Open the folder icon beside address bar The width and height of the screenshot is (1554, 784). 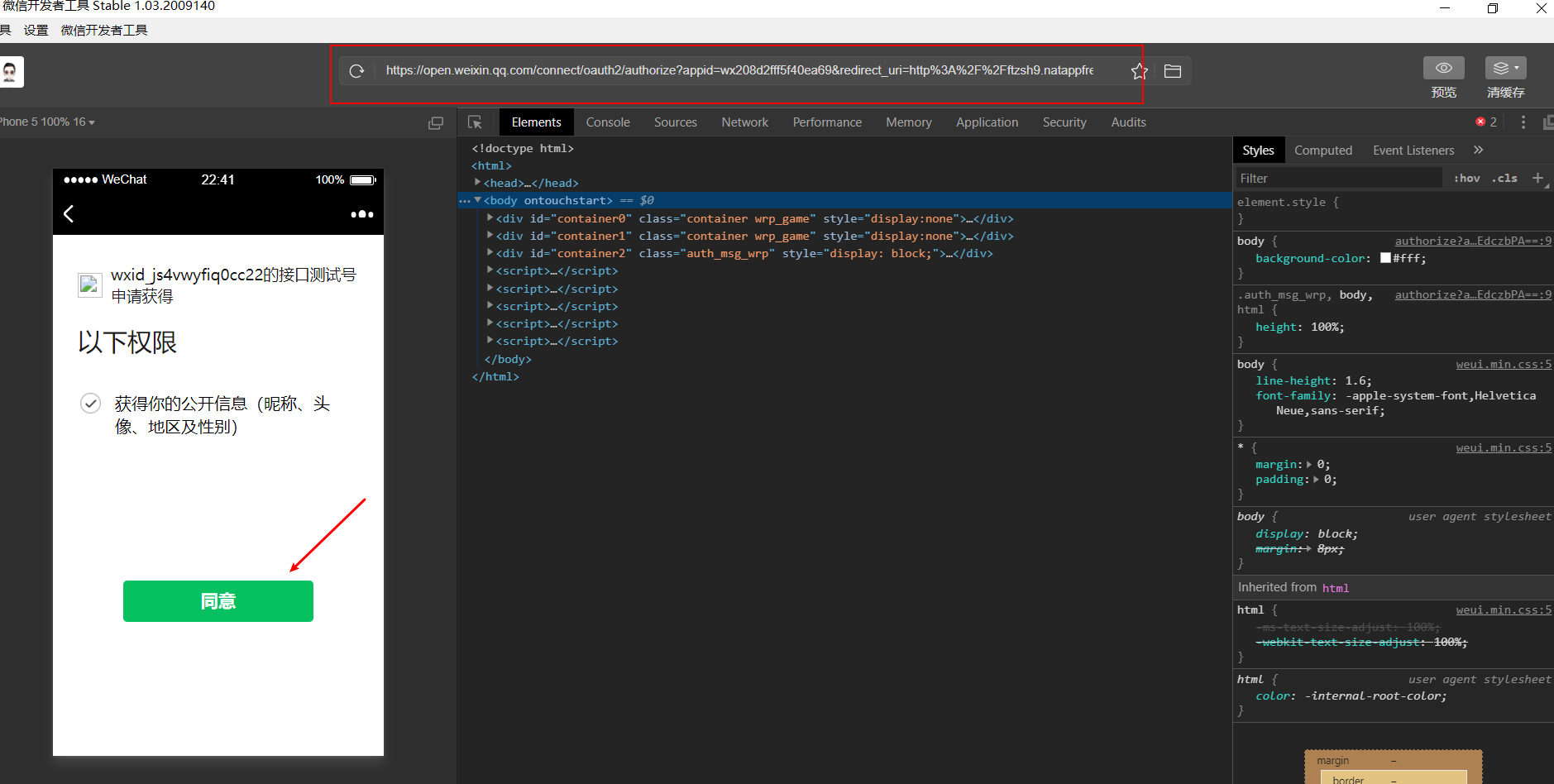(x=1173, y=71)
